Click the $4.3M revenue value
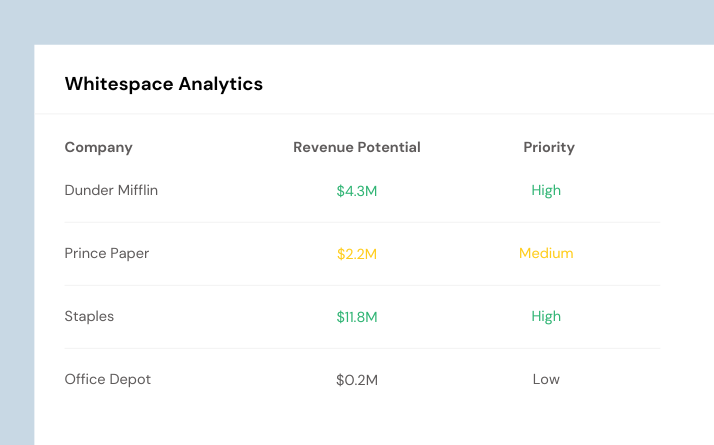The height and width of the screenshot is (445, 714). [x=357, y=191]
